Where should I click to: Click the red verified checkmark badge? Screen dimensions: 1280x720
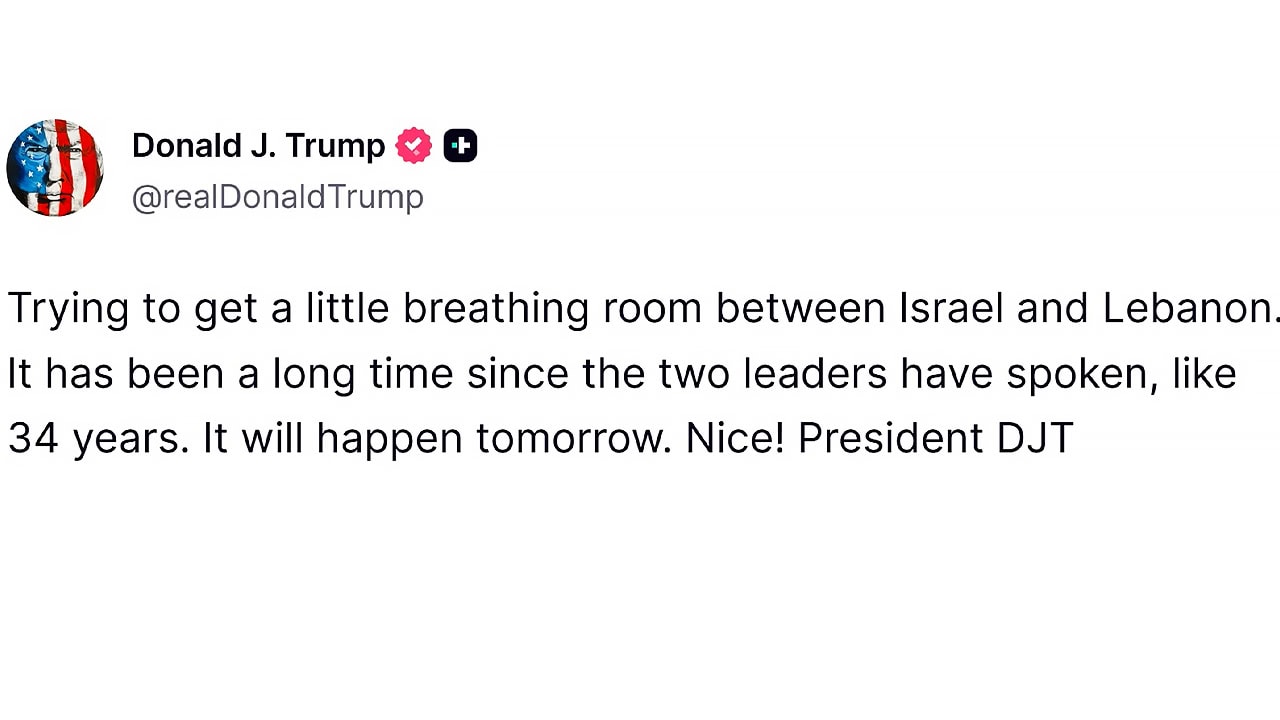pos(413,146)
